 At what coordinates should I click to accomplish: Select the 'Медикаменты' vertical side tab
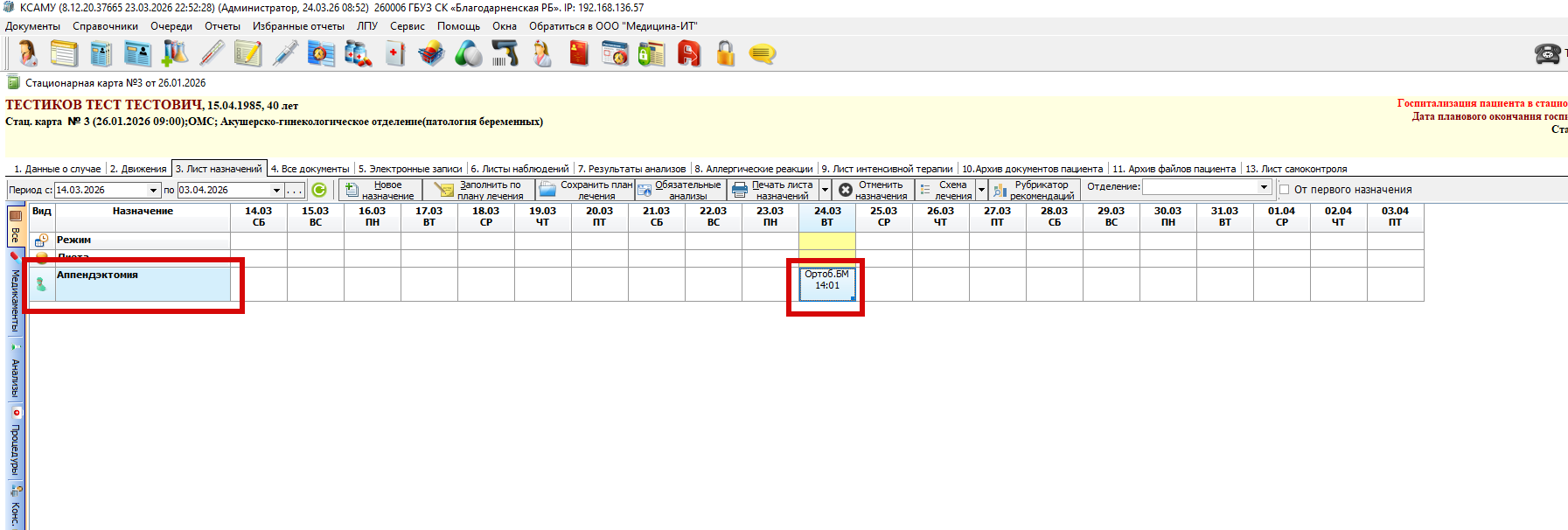tap(15, 297)
